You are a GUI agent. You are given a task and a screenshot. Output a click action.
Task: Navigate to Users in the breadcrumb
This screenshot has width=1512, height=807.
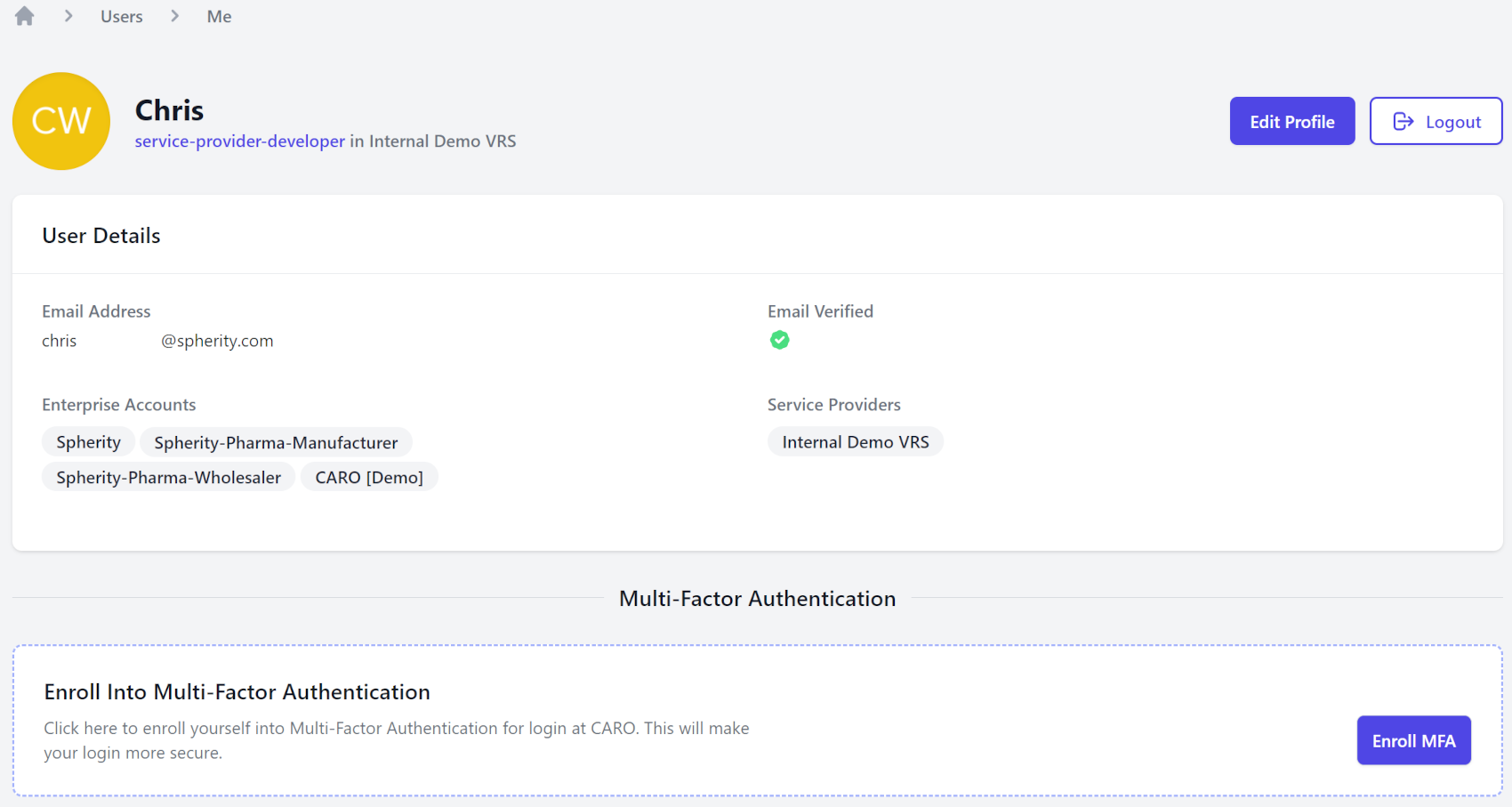coord(122,15)
